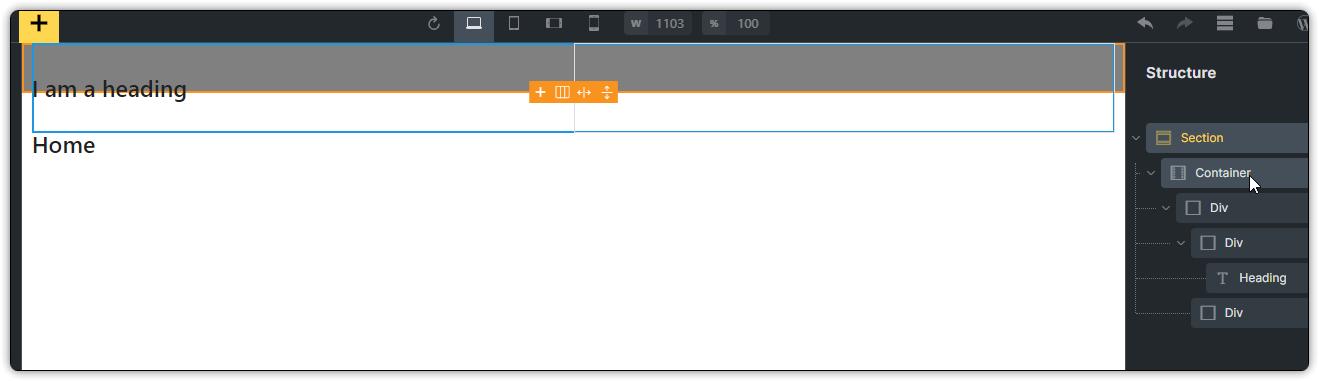Select the Section item in Structure
This screenshot has height=381, width=1319.
tap(1227, 138)
